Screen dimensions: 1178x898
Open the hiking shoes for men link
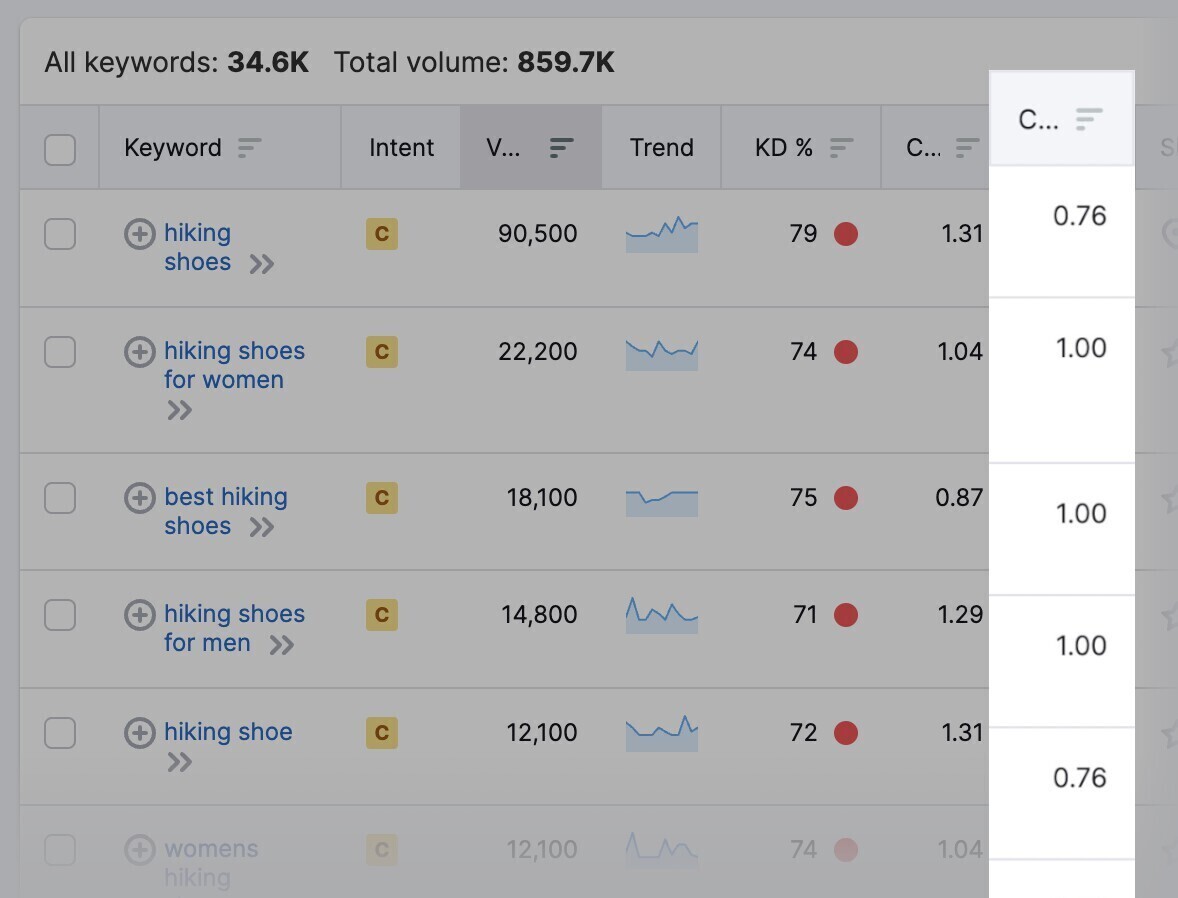coord(234,628)
